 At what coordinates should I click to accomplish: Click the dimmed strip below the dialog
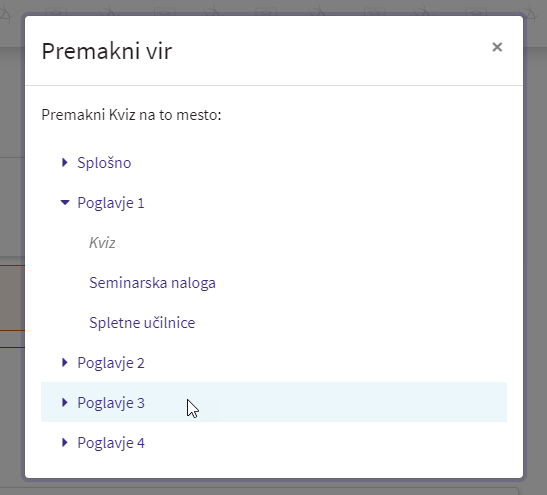[x=274, y=488]
